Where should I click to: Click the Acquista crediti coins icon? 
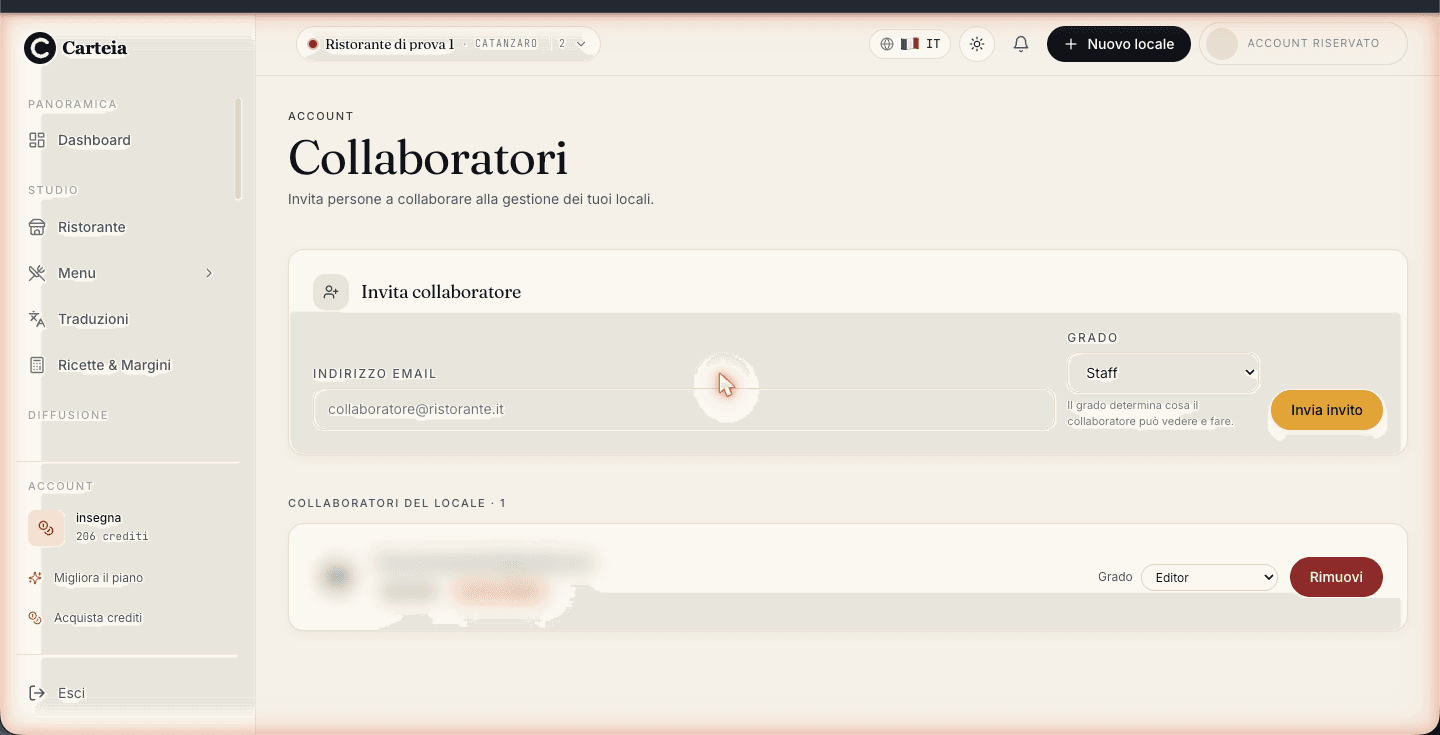click(35, 618)
